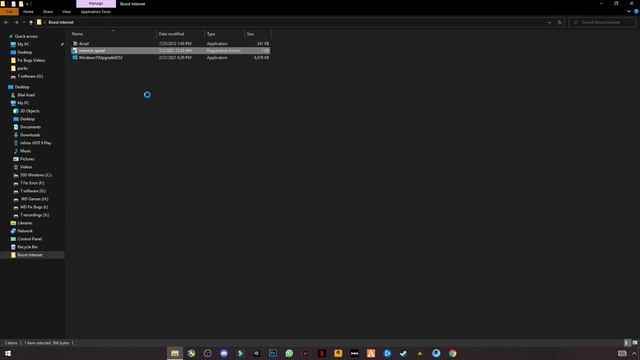640x360 pixels.
Task: Open the address bar history dropdown
Action: [549, 22]
